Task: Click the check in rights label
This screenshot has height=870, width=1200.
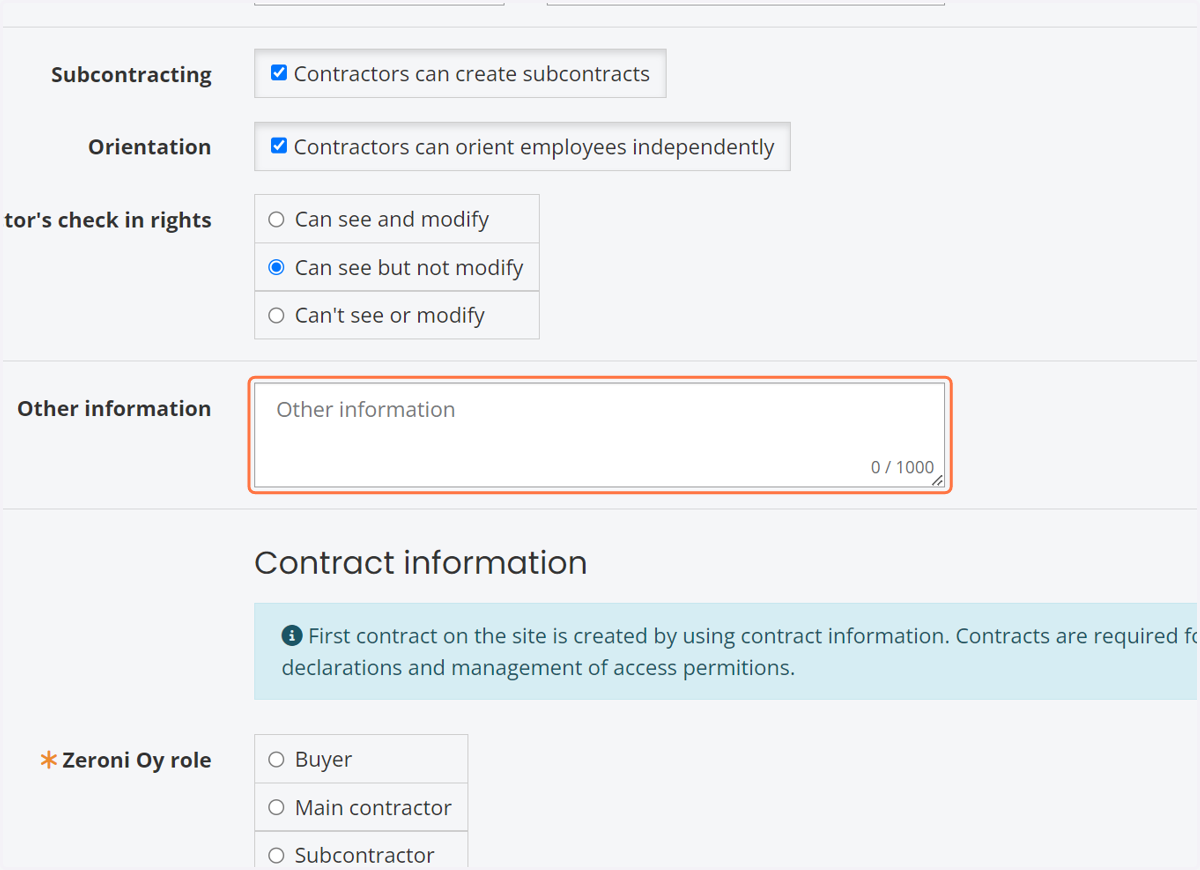Action: 107,220
